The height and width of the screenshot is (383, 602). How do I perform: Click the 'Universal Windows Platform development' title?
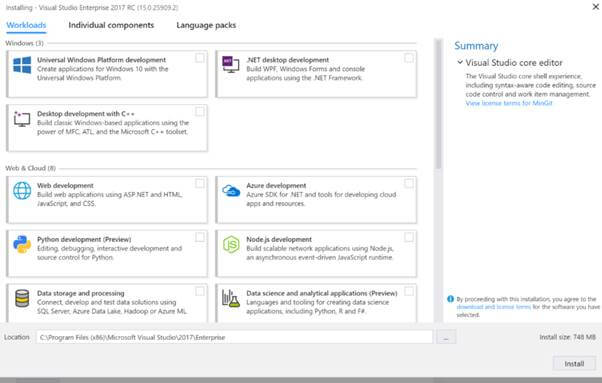[x=101, y=60]
